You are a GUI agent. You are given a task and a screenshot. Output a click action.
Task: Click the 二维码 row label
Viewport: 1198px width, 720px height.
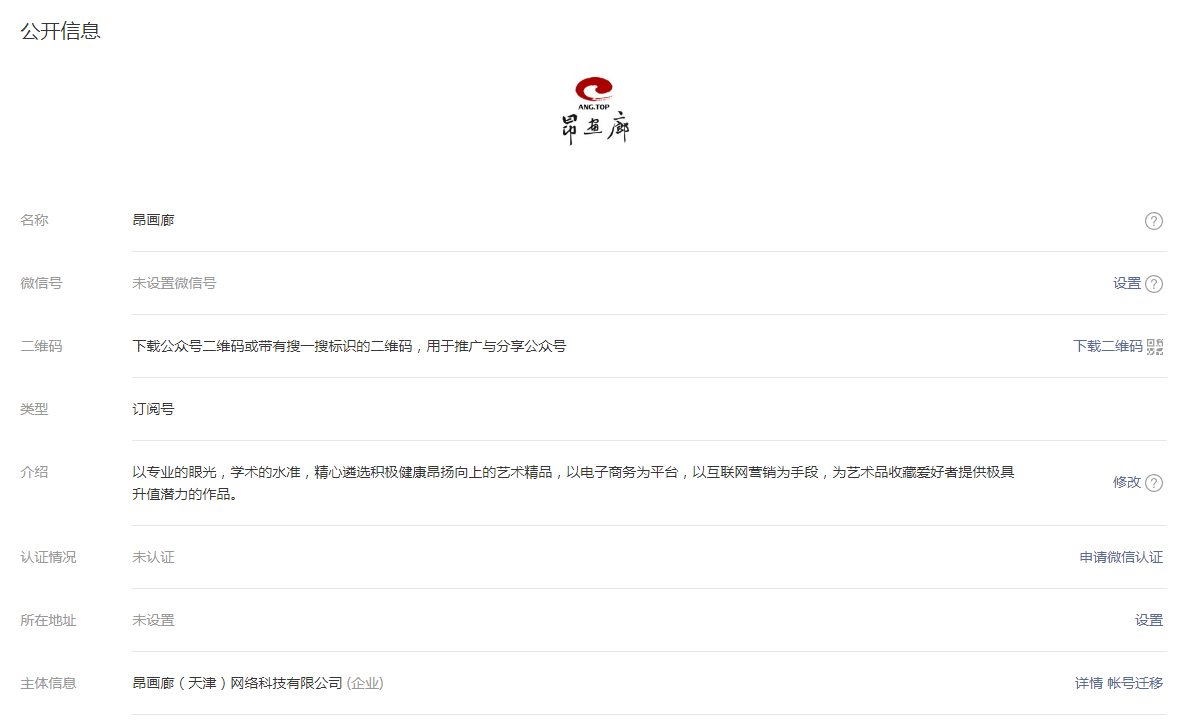[41, 346]
